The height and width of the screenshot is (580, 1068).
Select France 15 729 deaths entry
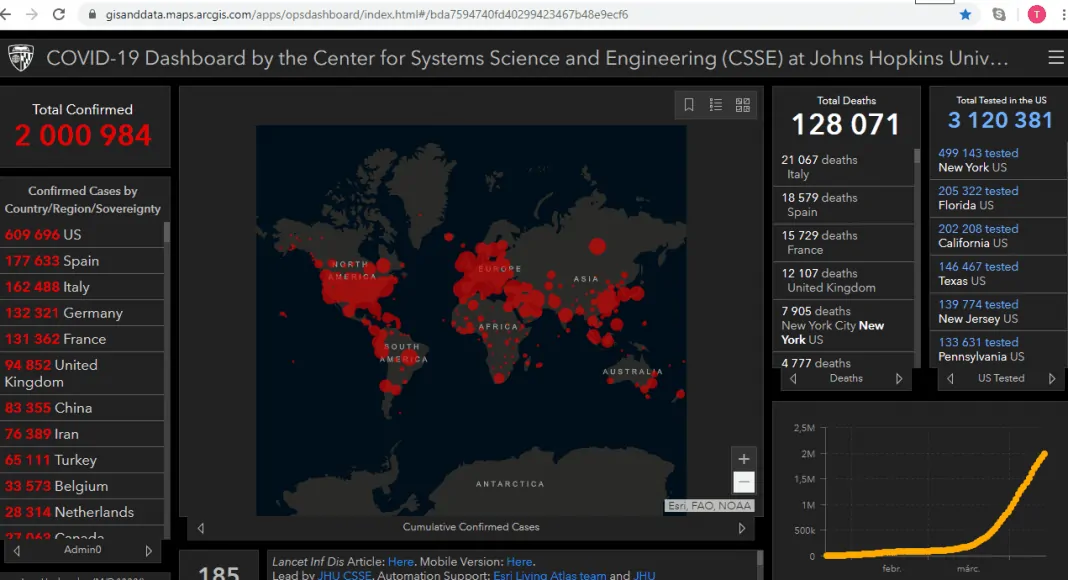click(843, 242)
